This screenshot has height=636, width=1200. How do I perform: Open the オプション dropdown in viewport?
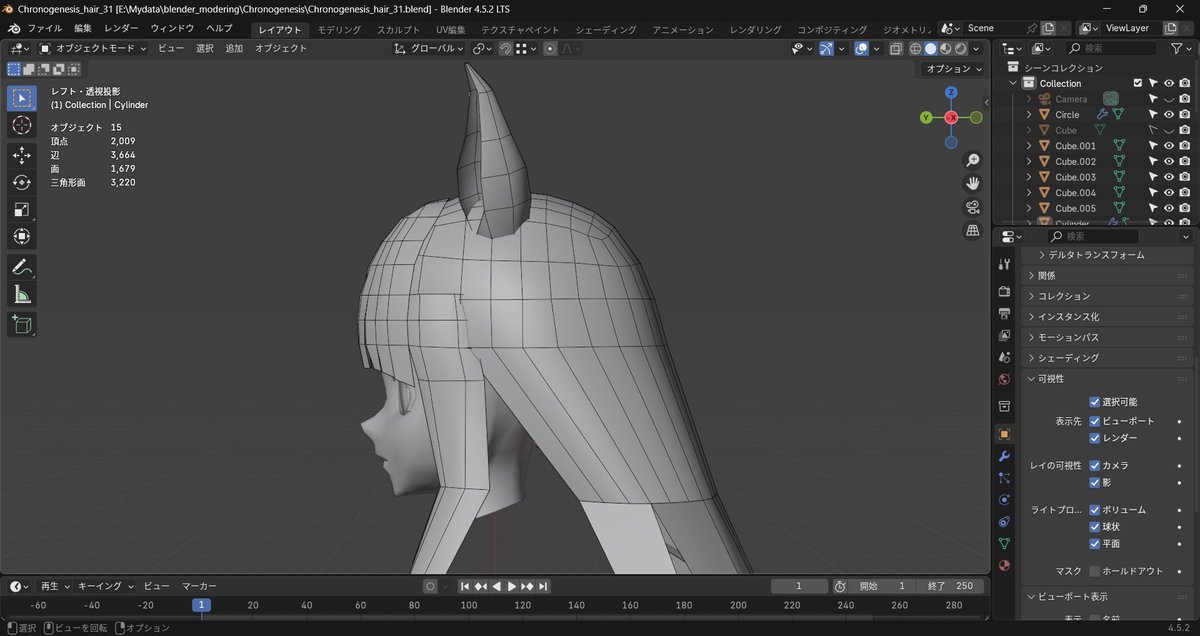(x=953, y=69)
